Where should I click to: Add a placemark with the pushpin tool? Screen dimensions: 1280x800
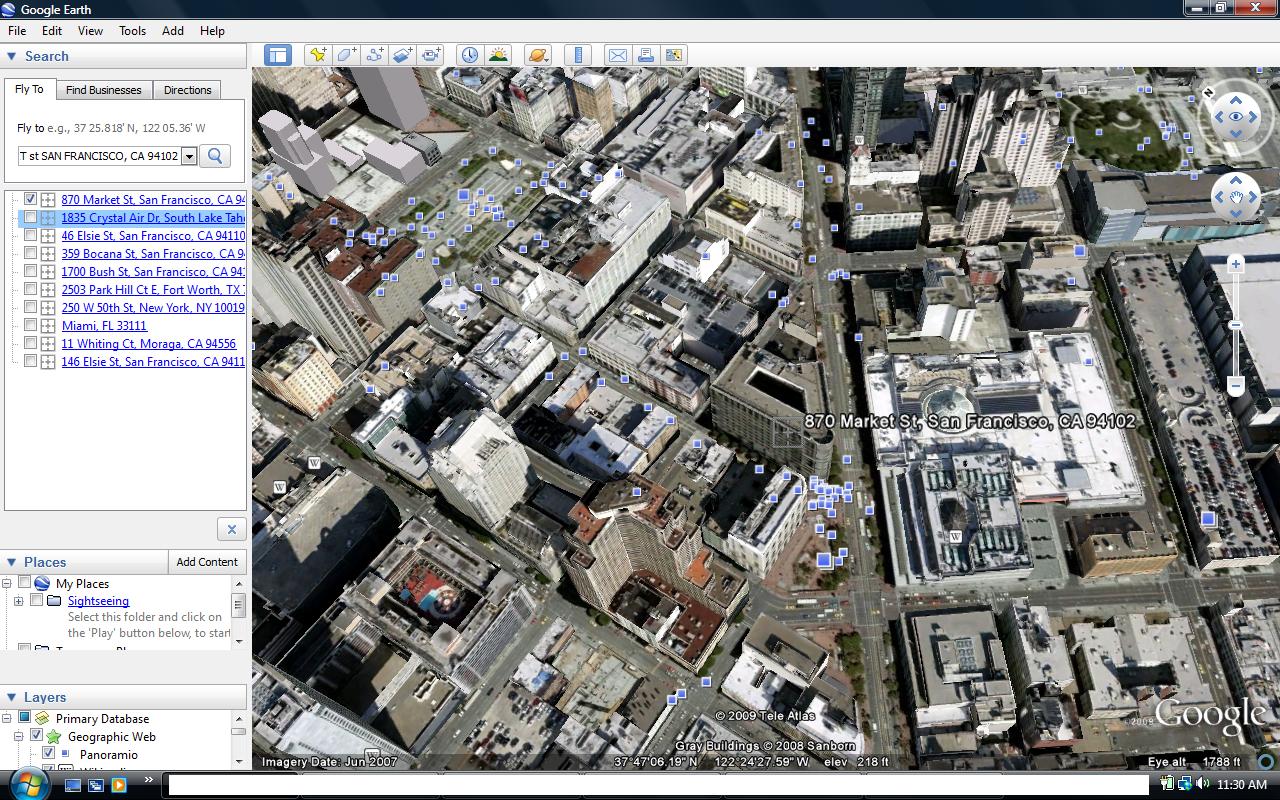(x=318, y=55)
